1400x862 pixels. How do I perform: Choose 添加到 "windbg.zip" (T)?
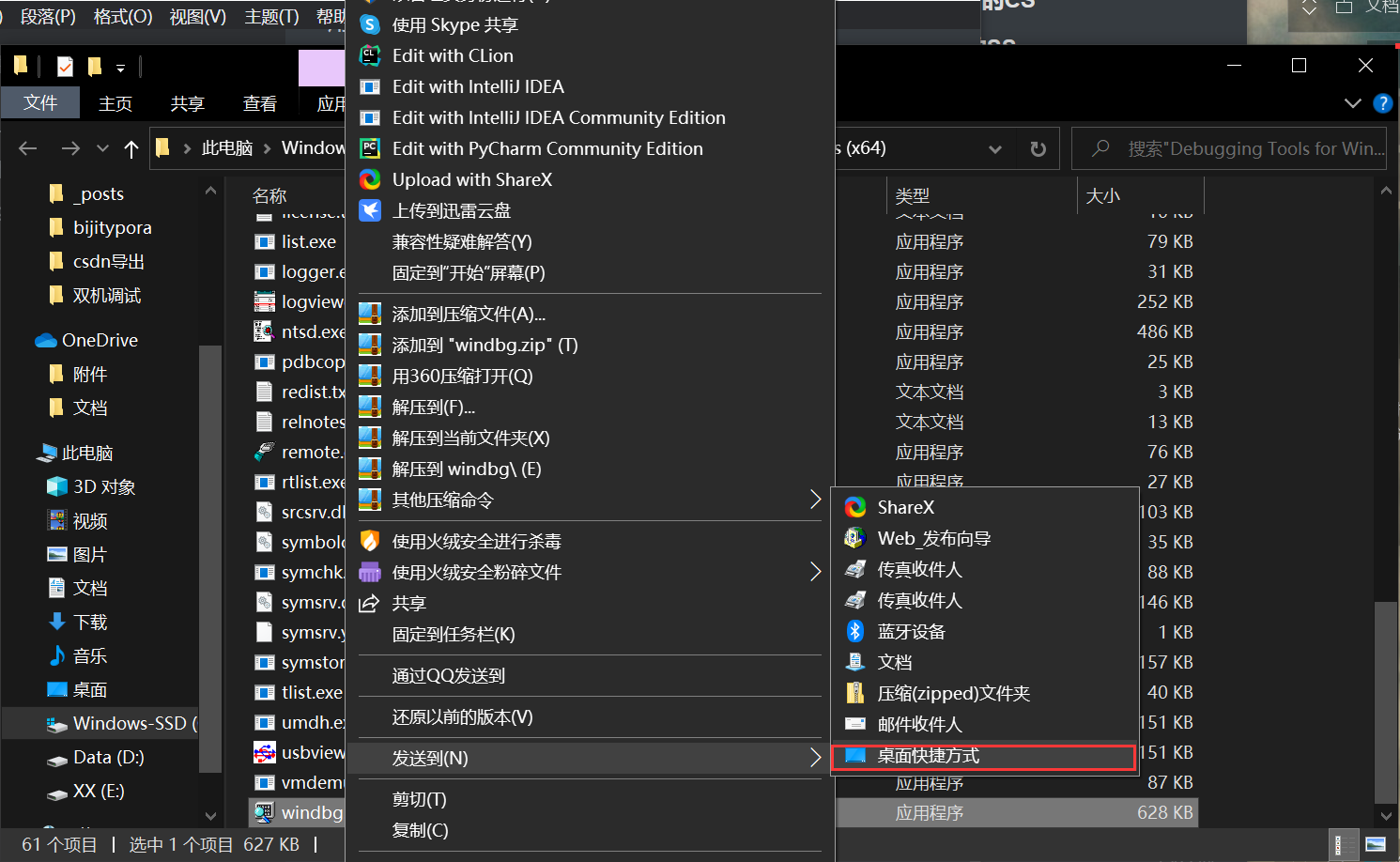tap(590, 345)
